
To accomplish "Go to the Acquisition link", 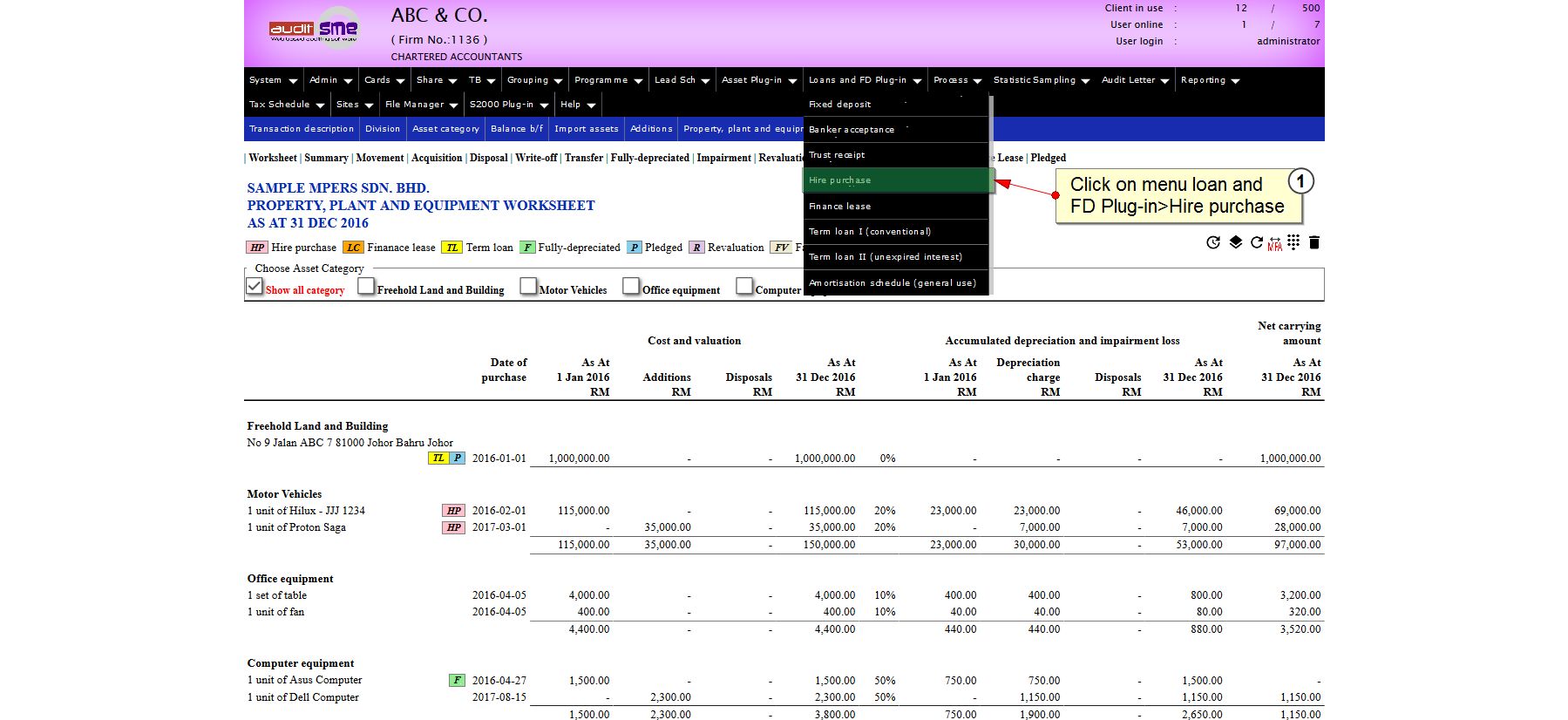I will click(437, 158).
